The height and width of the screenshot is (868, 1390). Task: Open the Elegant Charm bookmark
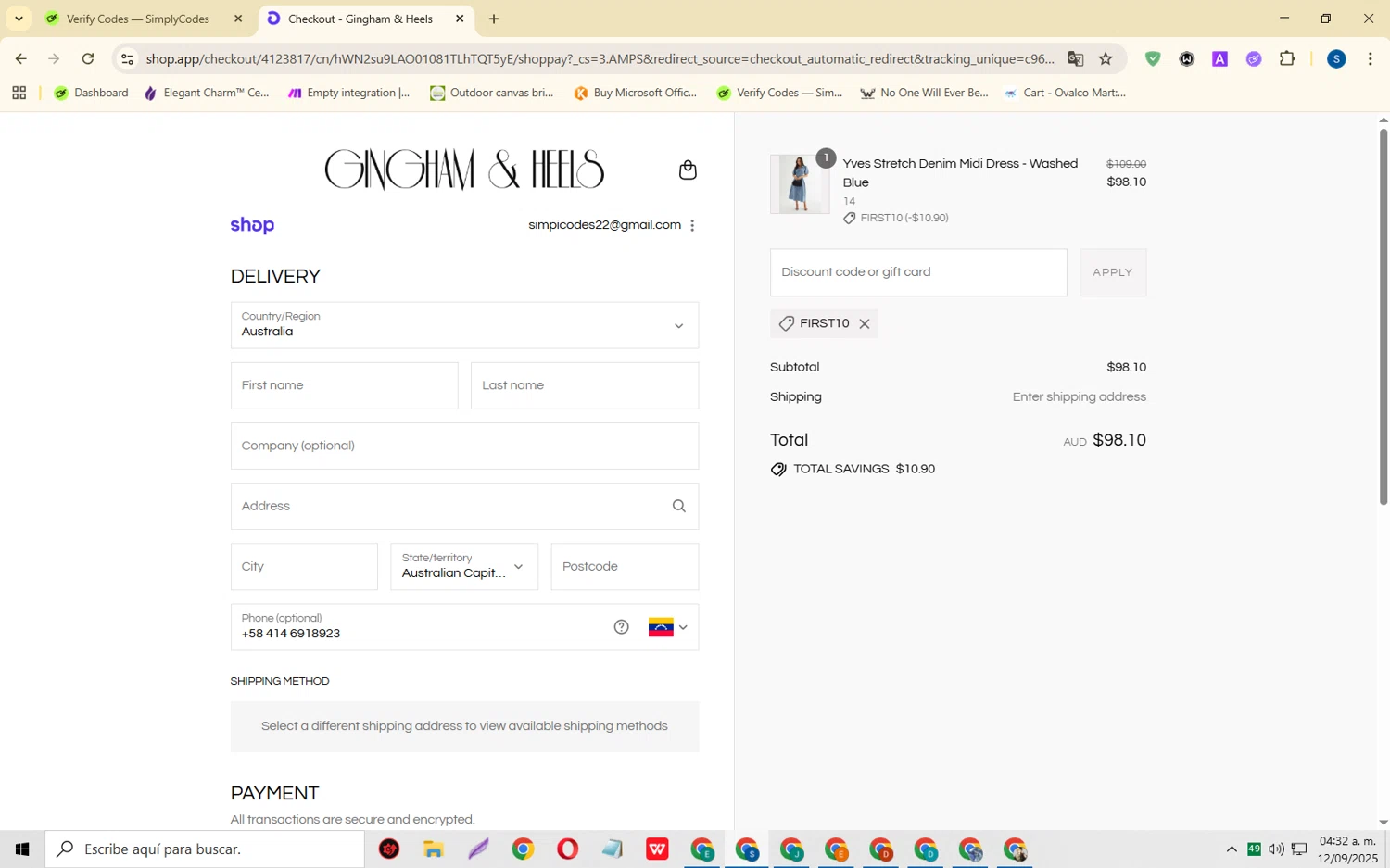click(207, 93)
